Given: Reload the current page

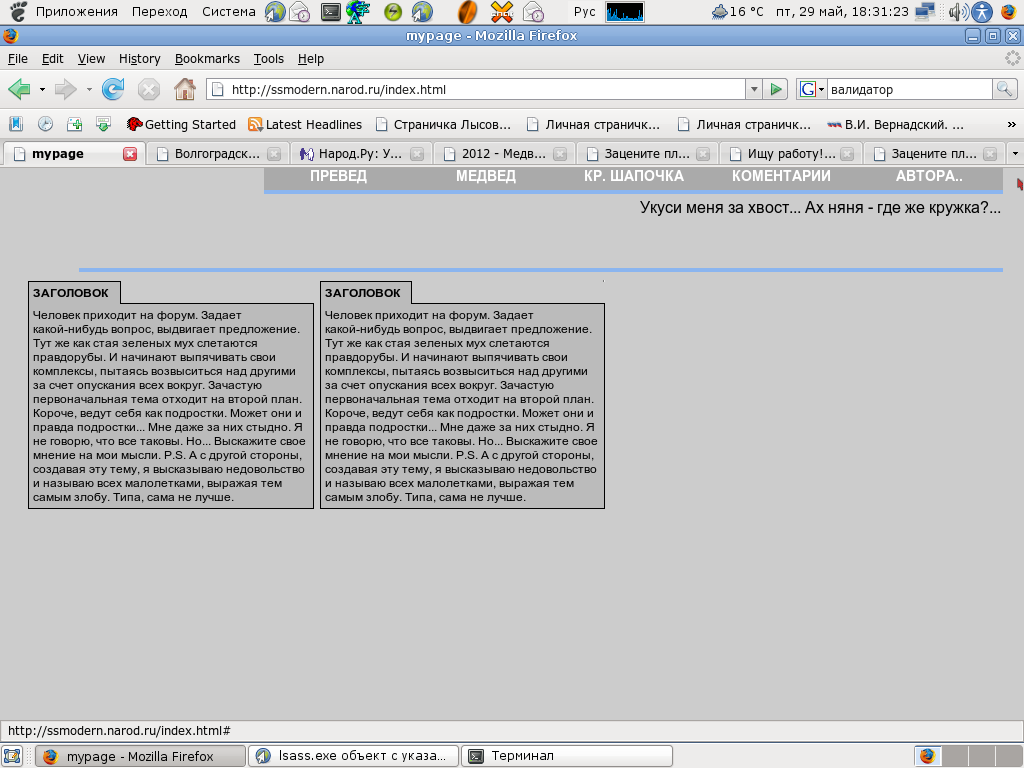Looking at the screenshot, I should 113,90.
